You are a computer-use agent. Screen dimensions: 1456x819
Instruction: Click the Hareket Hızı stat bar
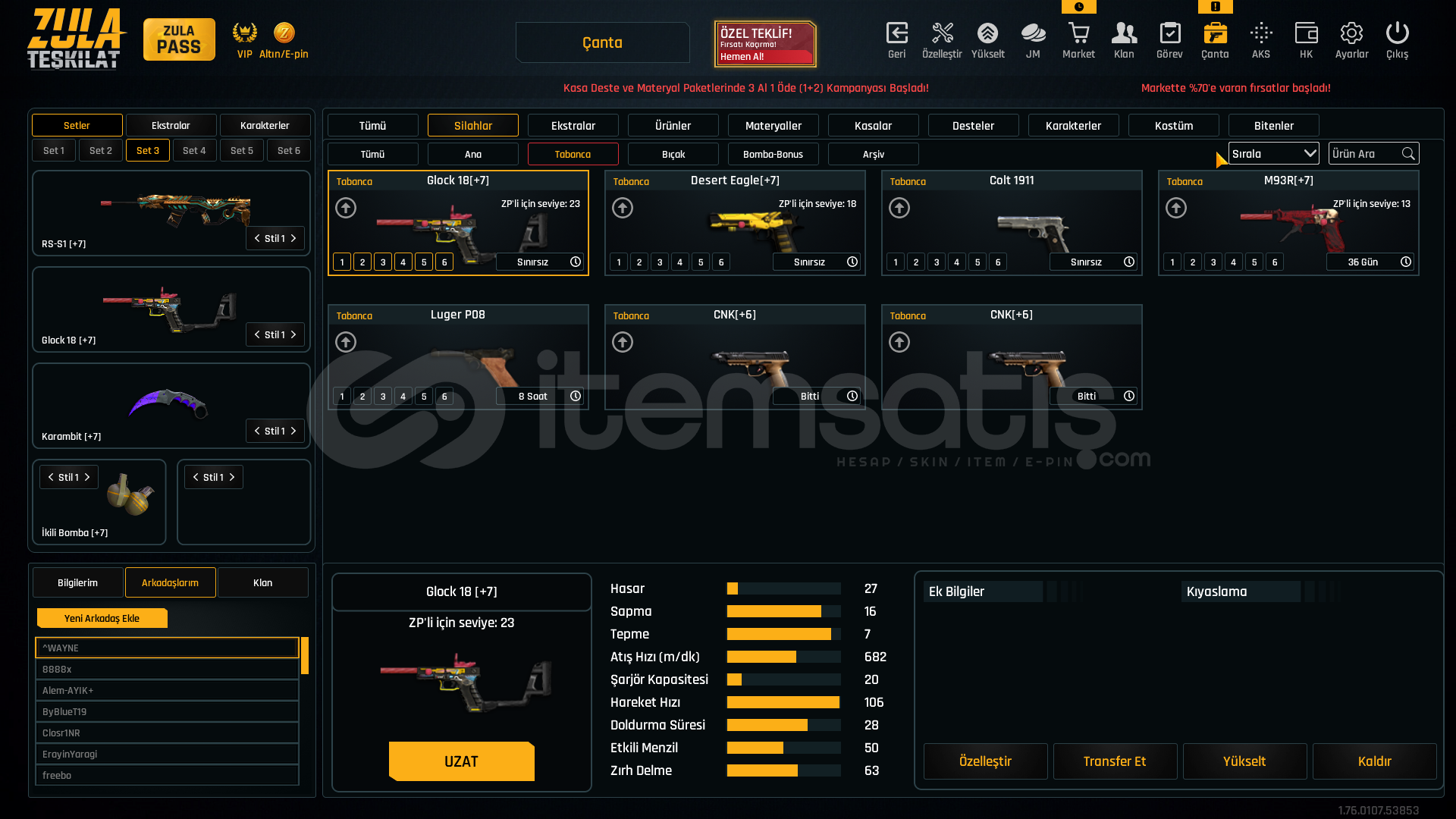point(783,702)
